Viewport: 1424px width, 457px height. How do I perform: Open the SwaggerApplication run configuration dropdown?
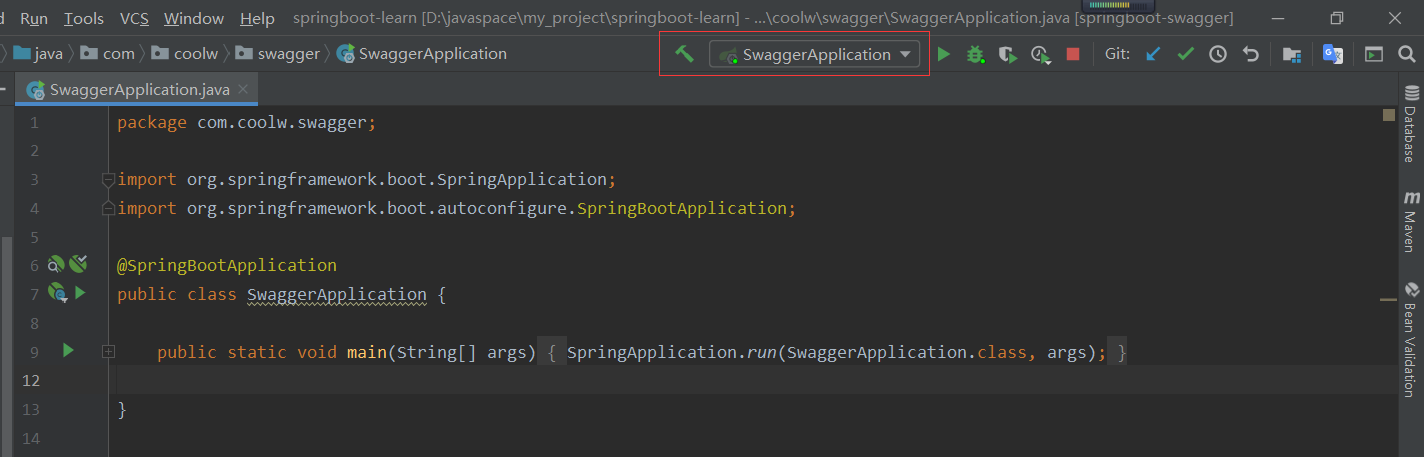815,55
